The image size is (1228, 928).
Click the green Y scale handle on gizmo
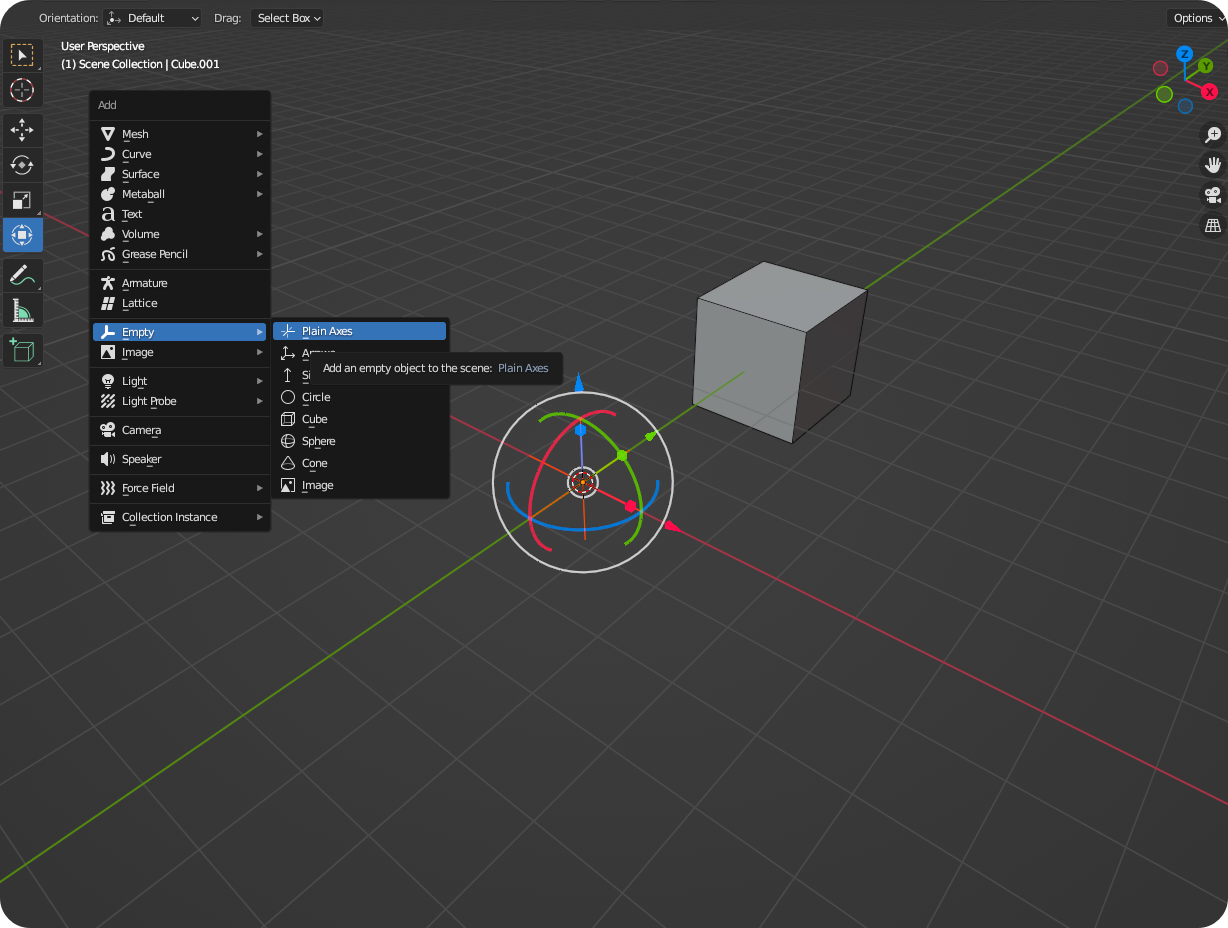[622, 455]
